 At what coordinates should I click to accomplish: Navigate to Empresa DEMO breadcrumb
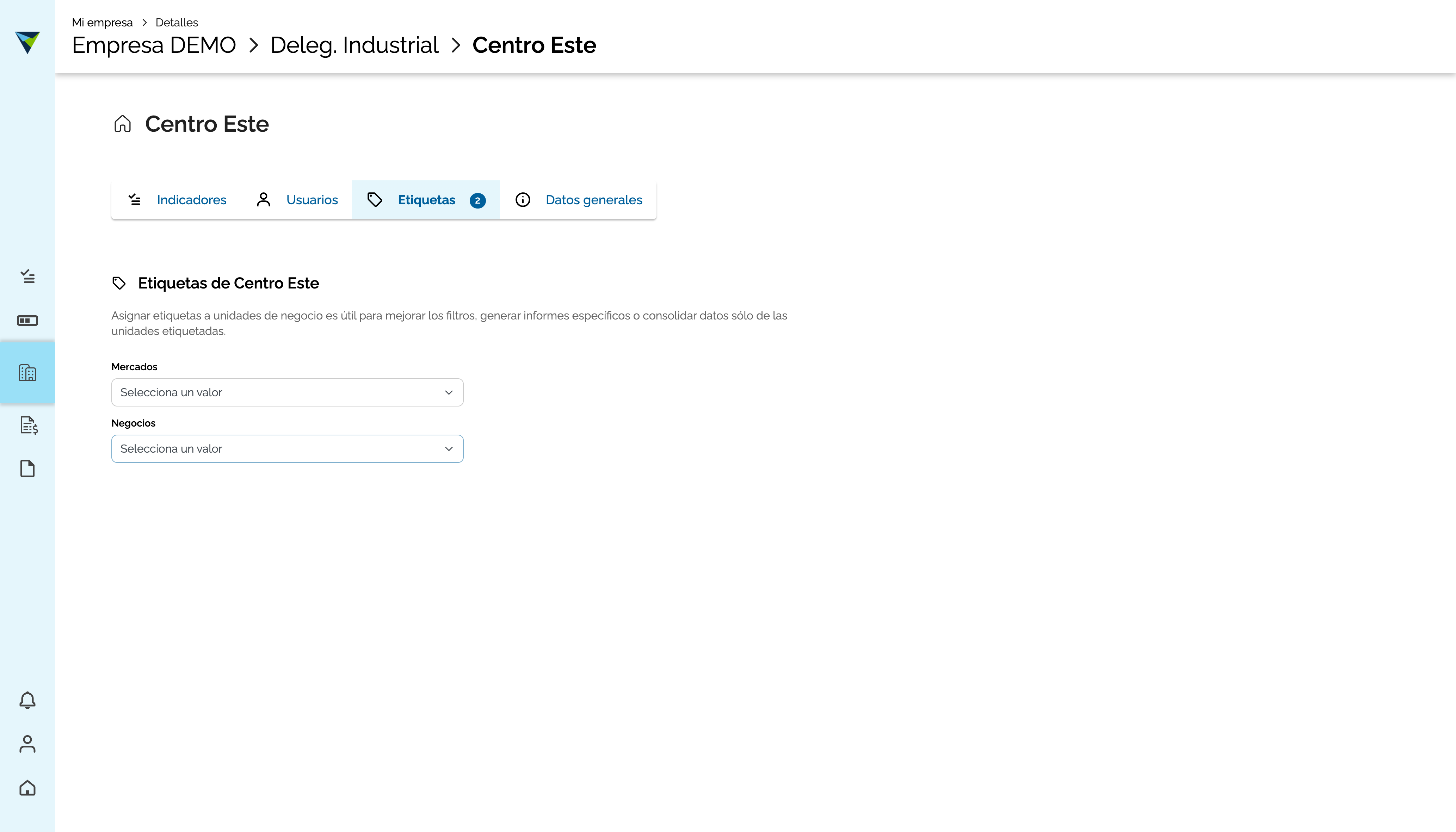(154, 45)
